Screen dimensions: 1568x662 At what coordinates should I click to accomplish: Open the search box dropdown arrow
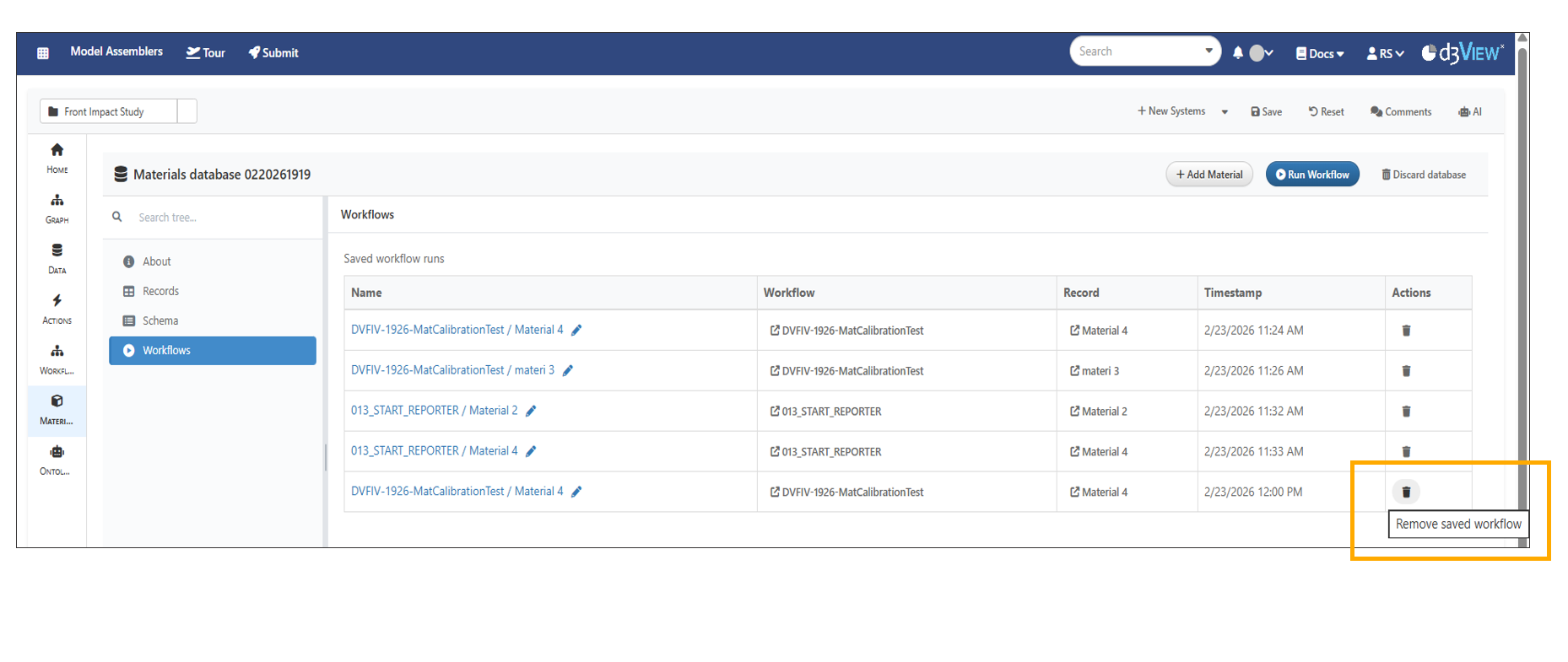1208,51
